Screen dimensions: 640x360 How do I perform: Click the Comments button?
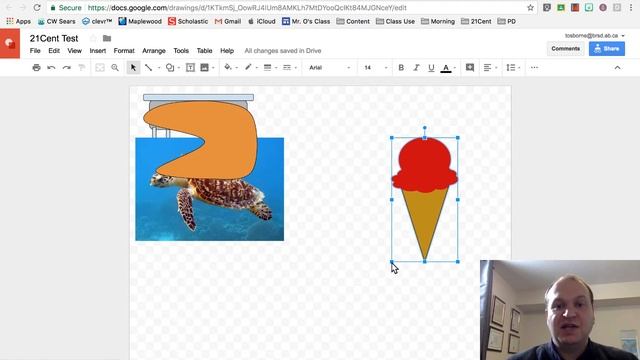(x=565, y=49)
